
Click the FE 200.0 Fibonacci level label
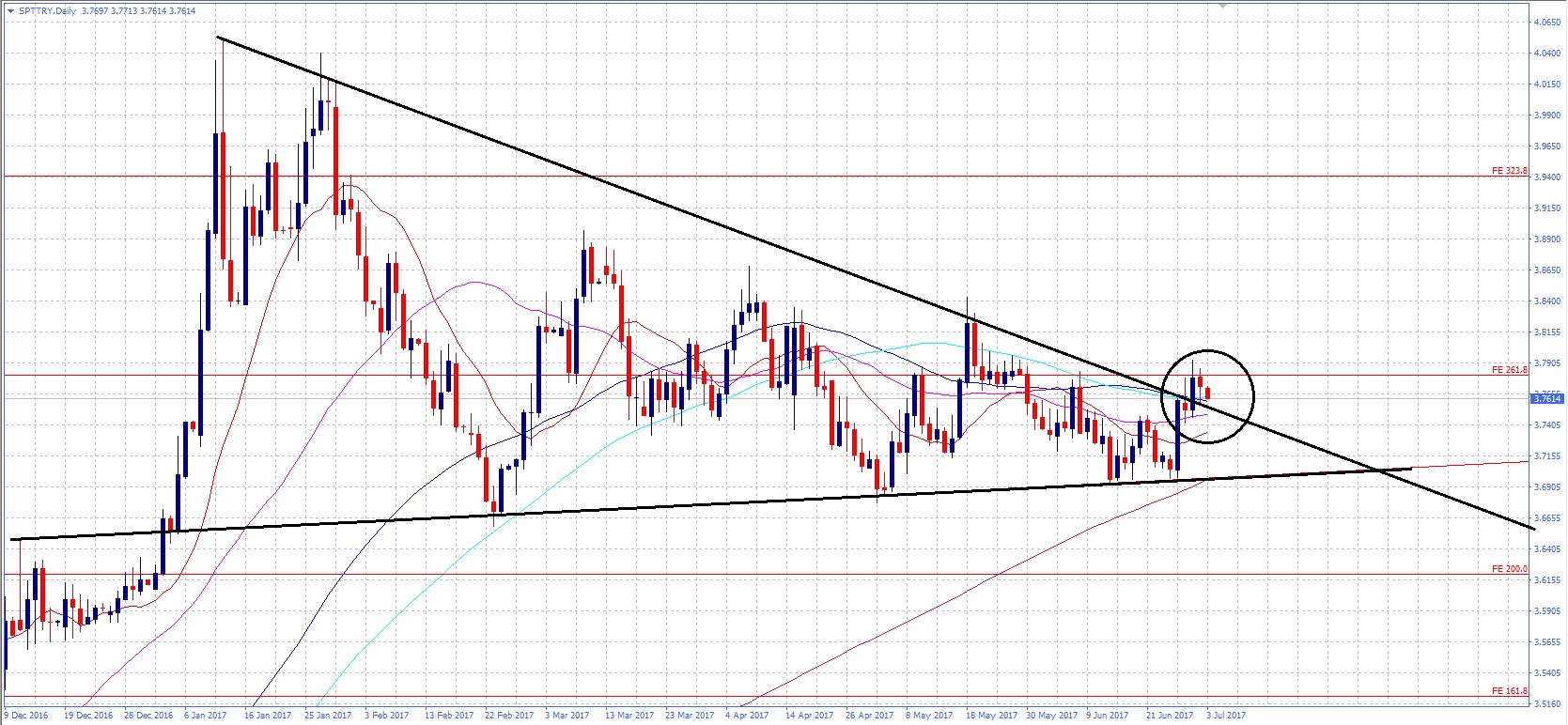[1510, 569]
